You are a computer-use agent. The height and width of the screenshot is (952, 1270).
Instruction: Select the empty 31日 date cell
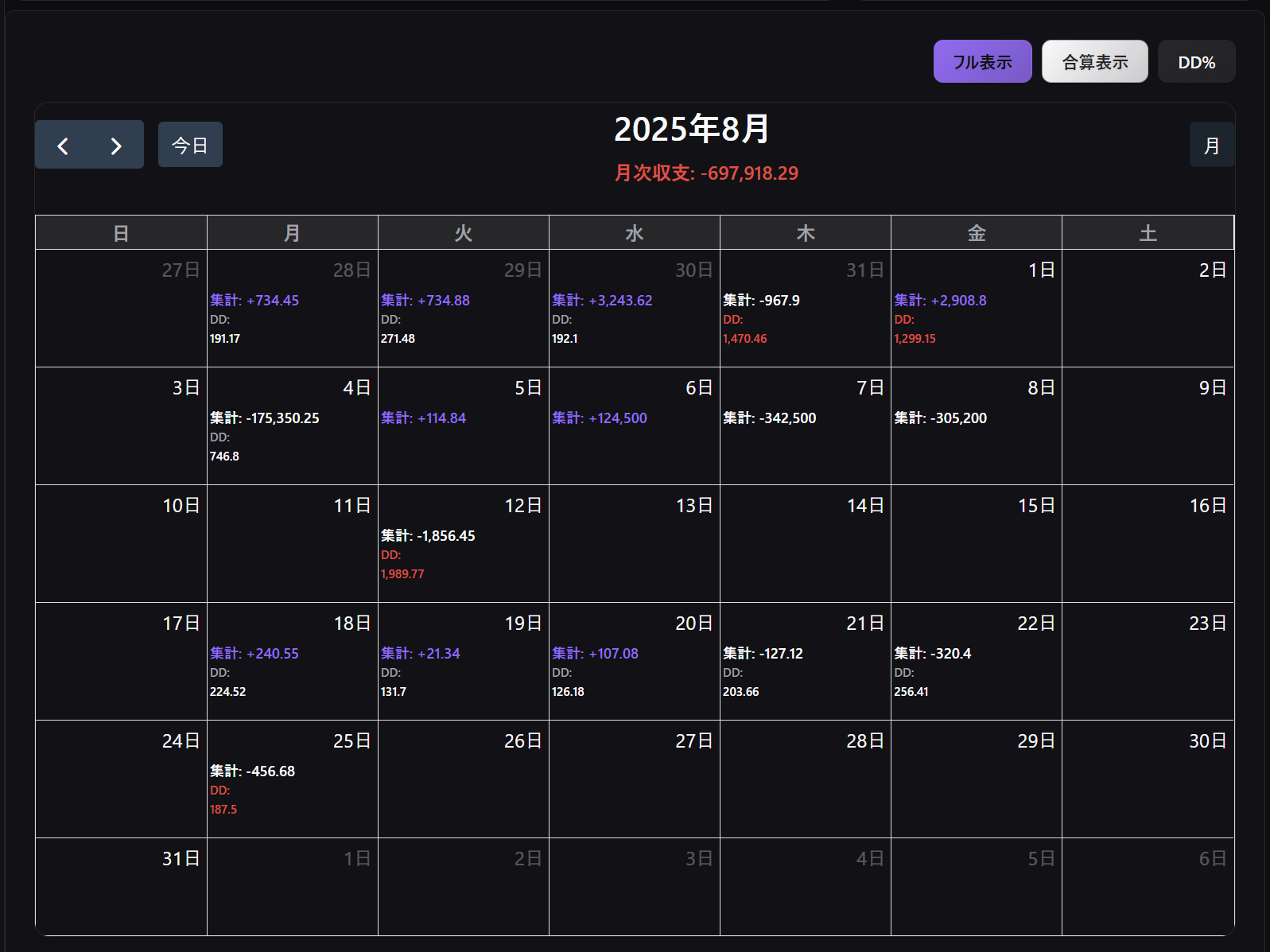coord(121,886)
